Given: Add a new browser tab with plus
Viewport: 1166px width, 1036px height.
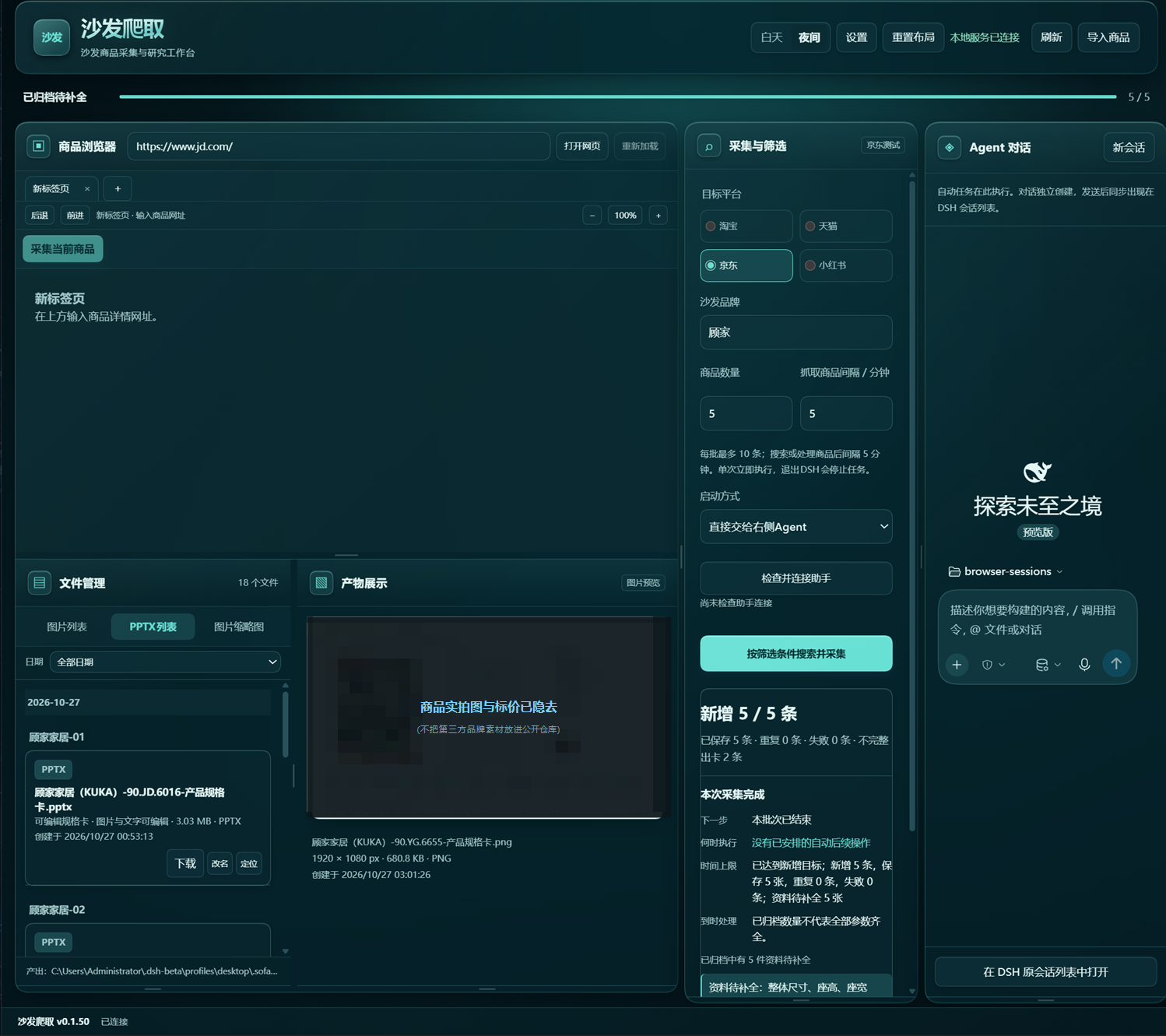Looking at the screenshot, I should (x=118, y=188).
